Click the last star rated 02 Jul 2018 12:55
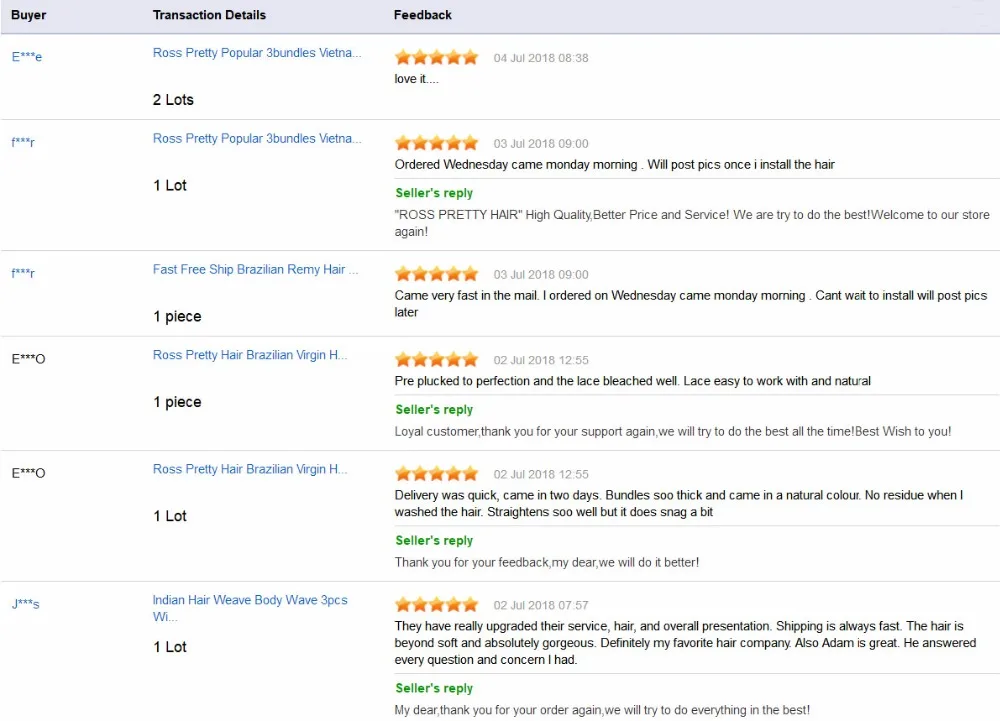Viewport: 1000px width, 721px height. click(x=469, y=473)
